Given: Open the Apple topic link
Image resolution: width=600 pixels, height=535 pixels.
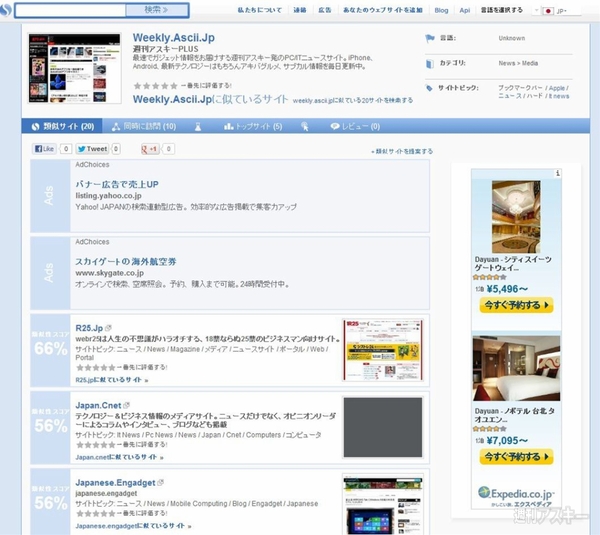Looking at the screenshot, I should pos(557,88).
